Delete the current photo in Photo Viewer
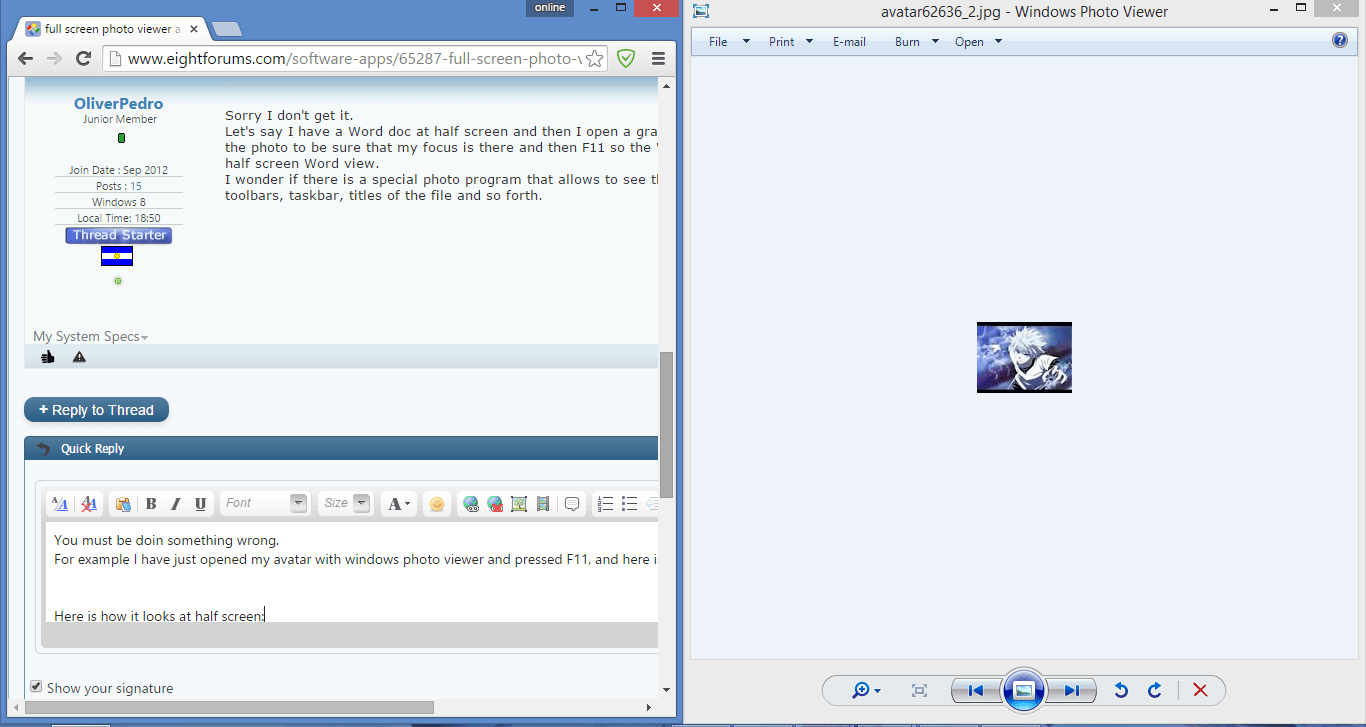 (x=1199, y=690)
